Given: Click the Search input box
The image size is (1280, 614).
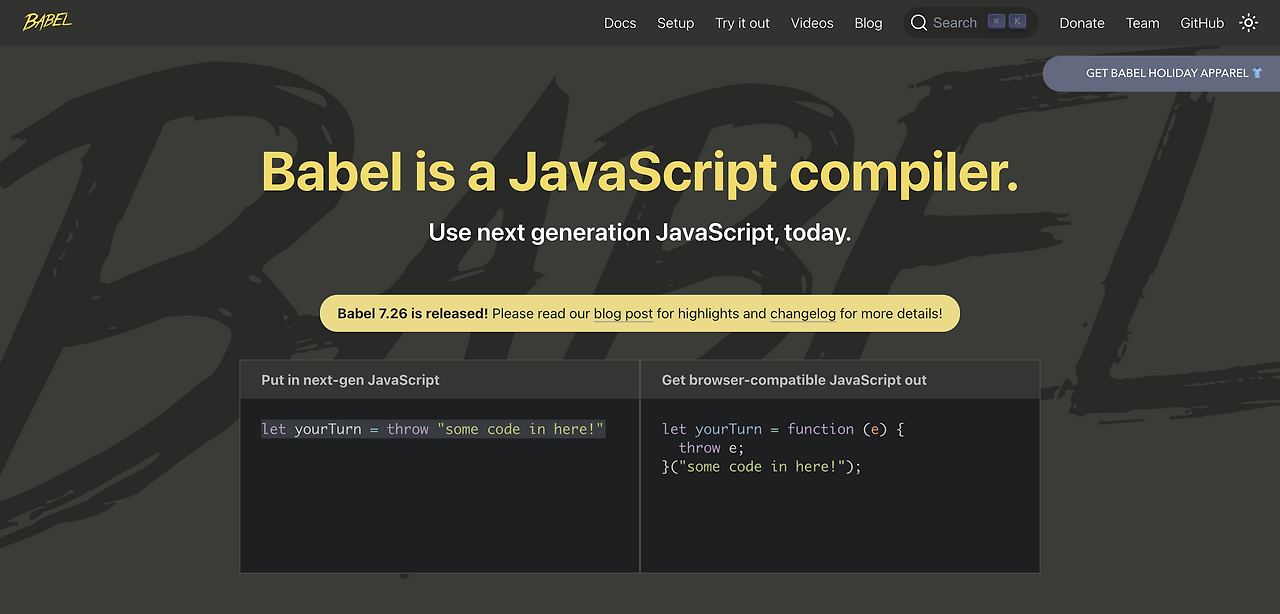Looking at the screenshot, I should point(956,23).
